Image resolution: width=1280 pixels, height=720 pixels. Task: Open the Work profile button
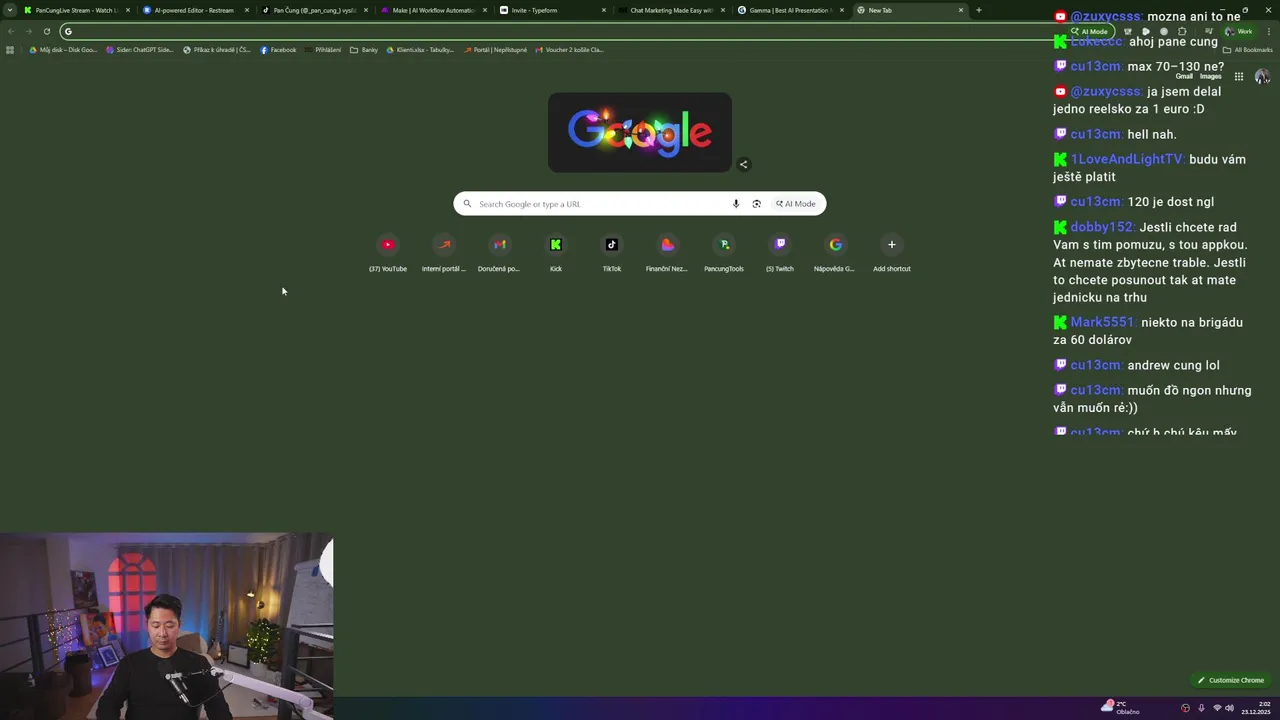(1239, 31)
